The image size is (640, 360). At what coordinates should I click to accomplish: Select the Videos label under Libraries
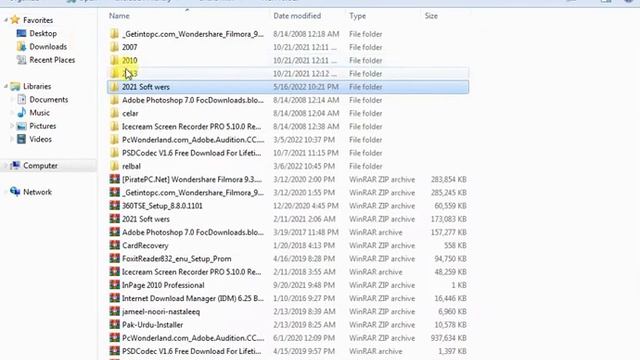(40, 139)
